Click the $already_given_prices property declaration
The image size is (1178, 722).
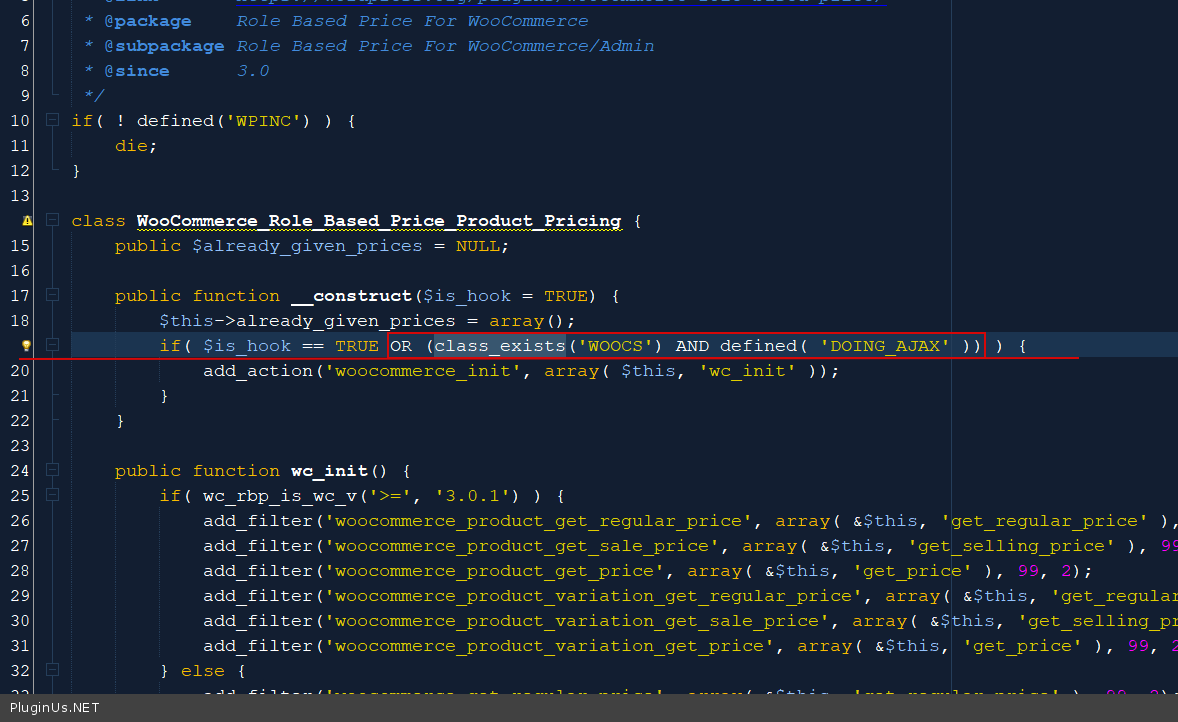pos(307,246)
